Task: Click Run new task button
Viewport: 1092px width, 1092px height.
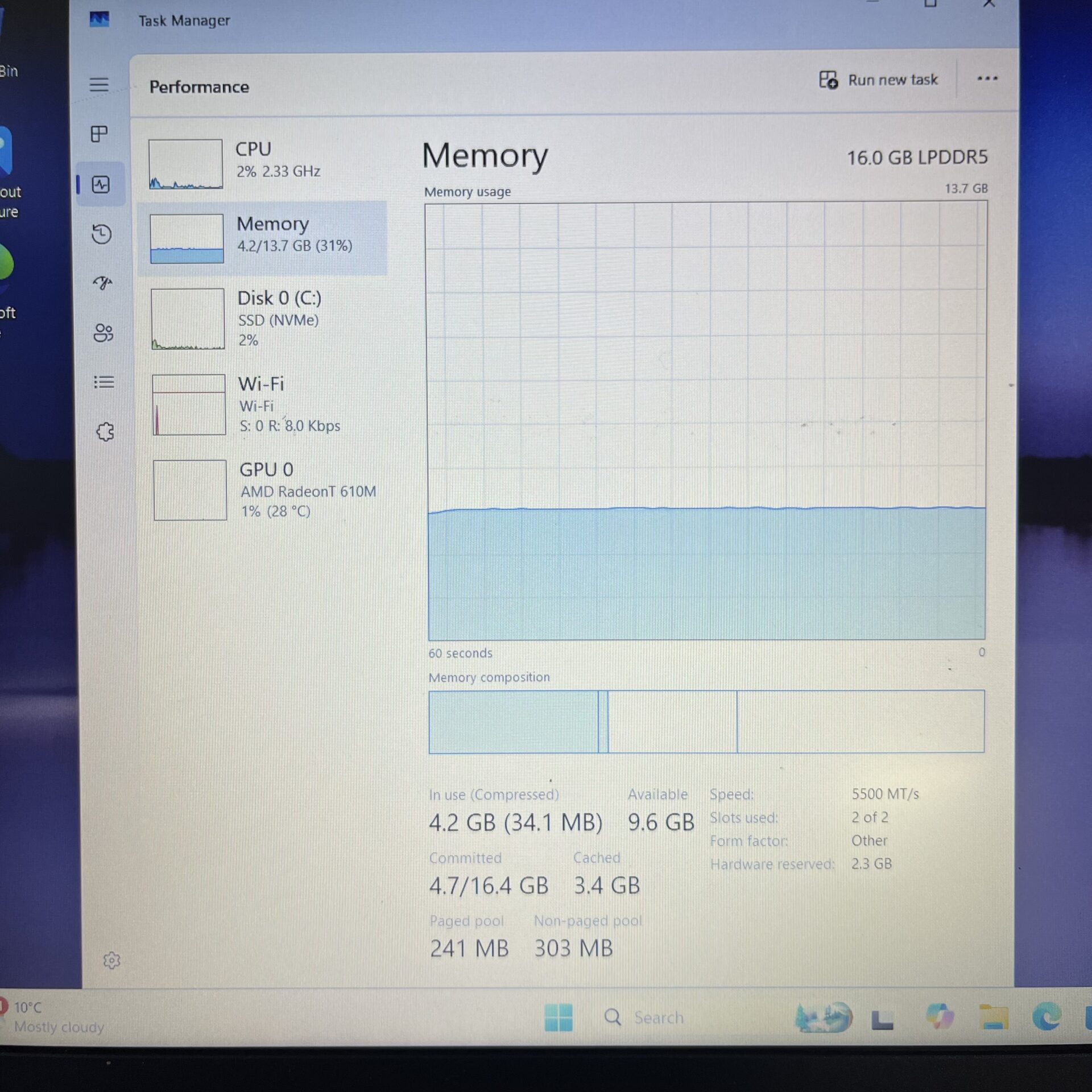Action: tap(878, 80)
